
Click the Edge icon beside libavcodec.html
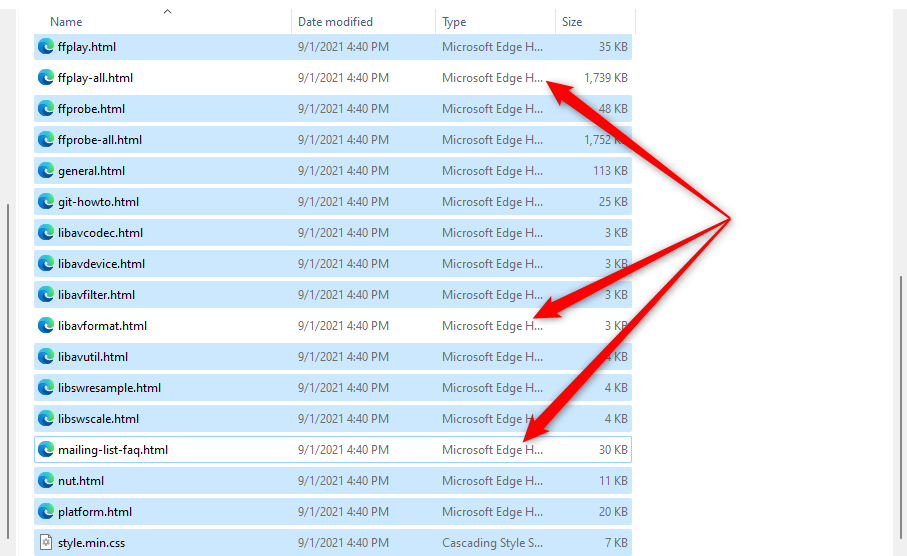(46, 233)
